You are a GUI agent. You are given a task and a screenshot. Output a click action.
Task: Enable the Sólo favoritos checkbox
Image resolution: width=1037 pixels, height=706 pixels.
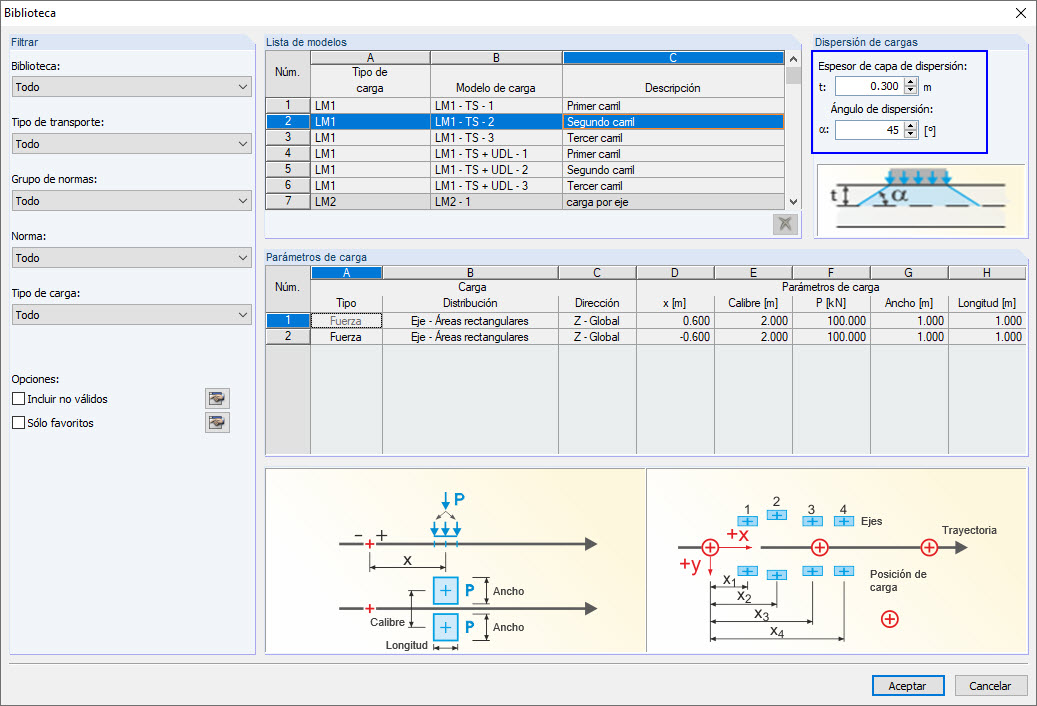pyautogui.click(x=19, y=422)
